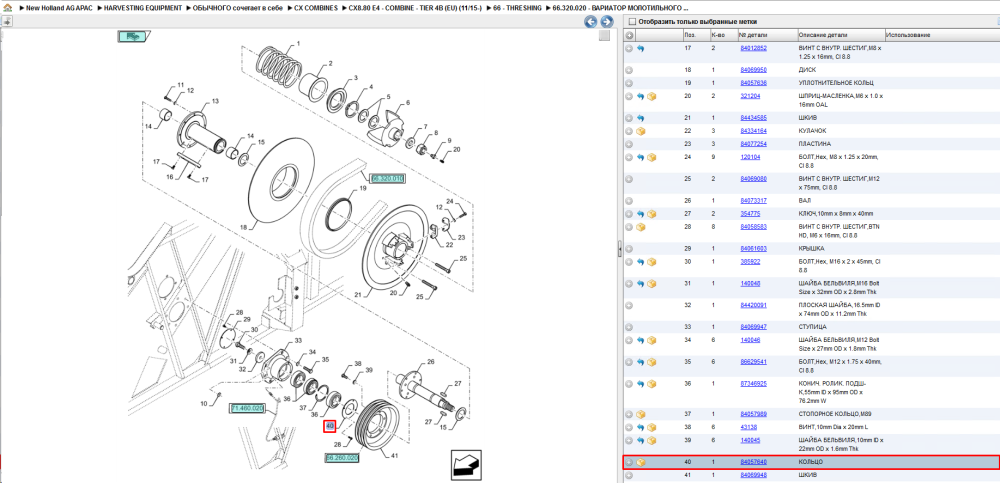Click the previous diagram arrow button
The width and height of the screenshot is (1000, 483).
click(x=591, y=22)
